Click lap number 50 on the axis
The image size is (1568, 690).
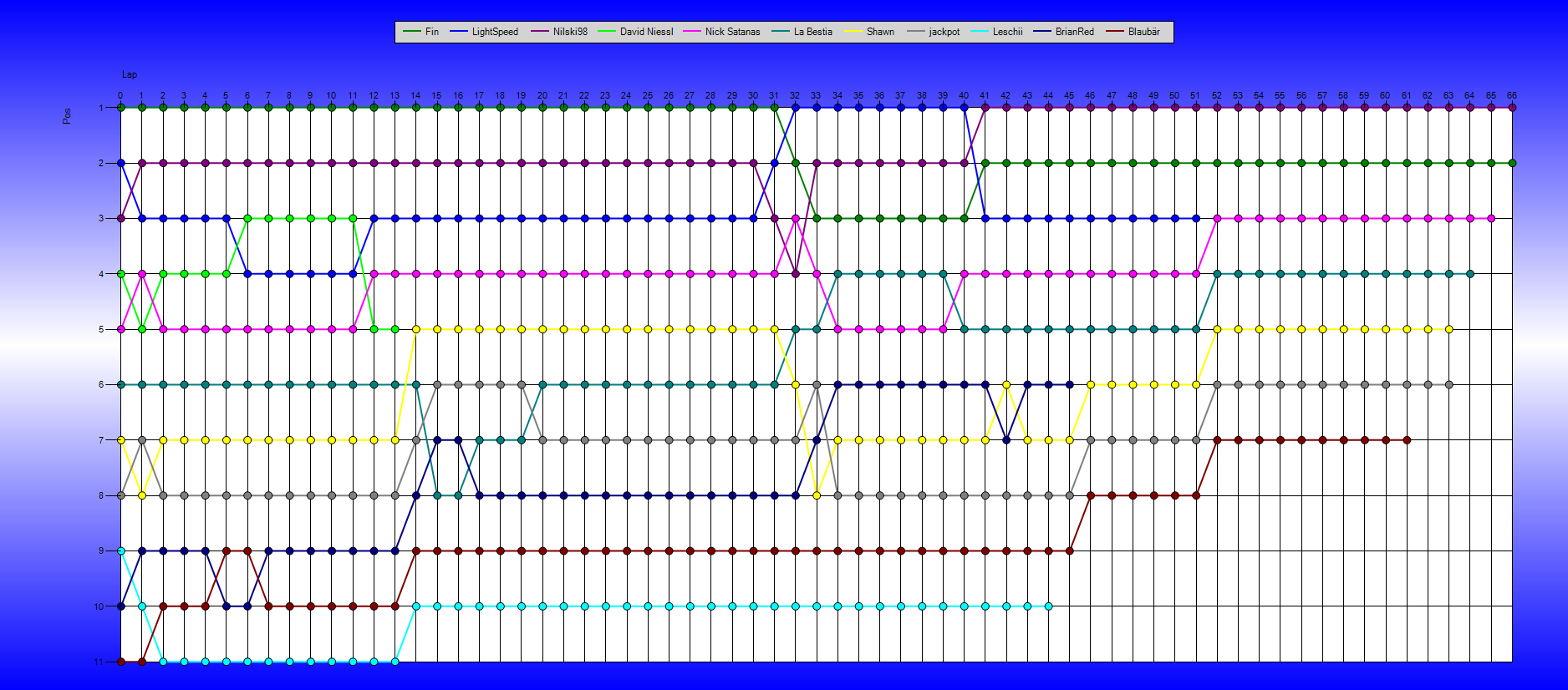tap(1174, 95)
